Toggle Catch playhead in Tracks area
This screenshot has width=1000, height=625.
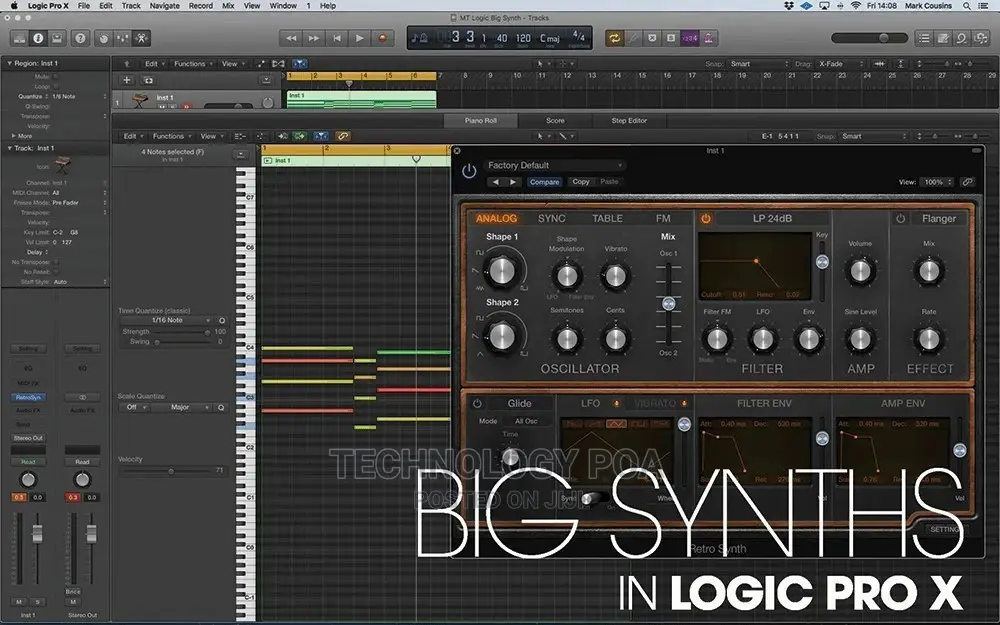[x=300, y=64]
